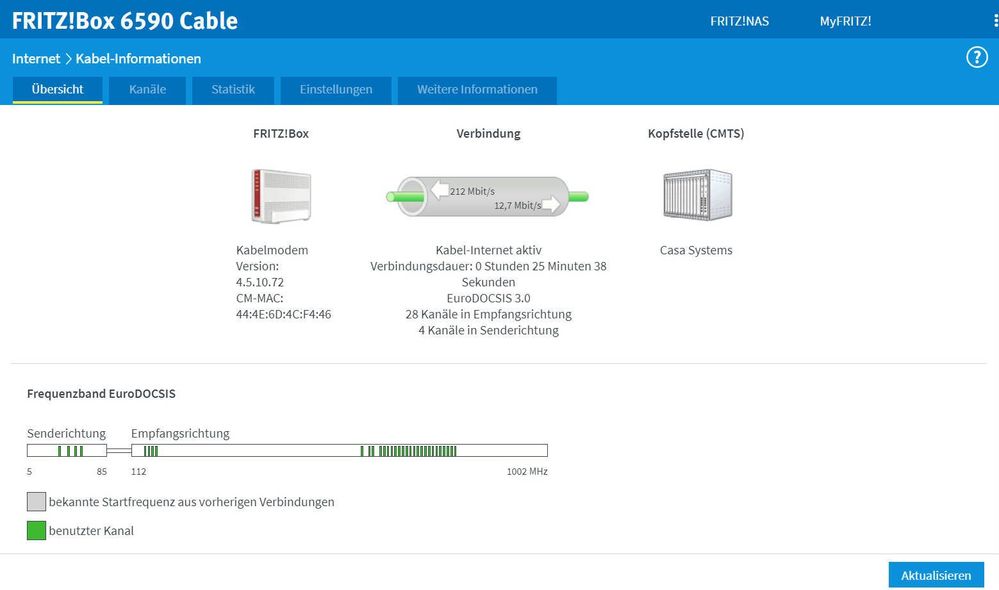Select the Übersicht tab
Image resolution: width=999 pixels, height=590 pixels.
click(x=57, y=89)
